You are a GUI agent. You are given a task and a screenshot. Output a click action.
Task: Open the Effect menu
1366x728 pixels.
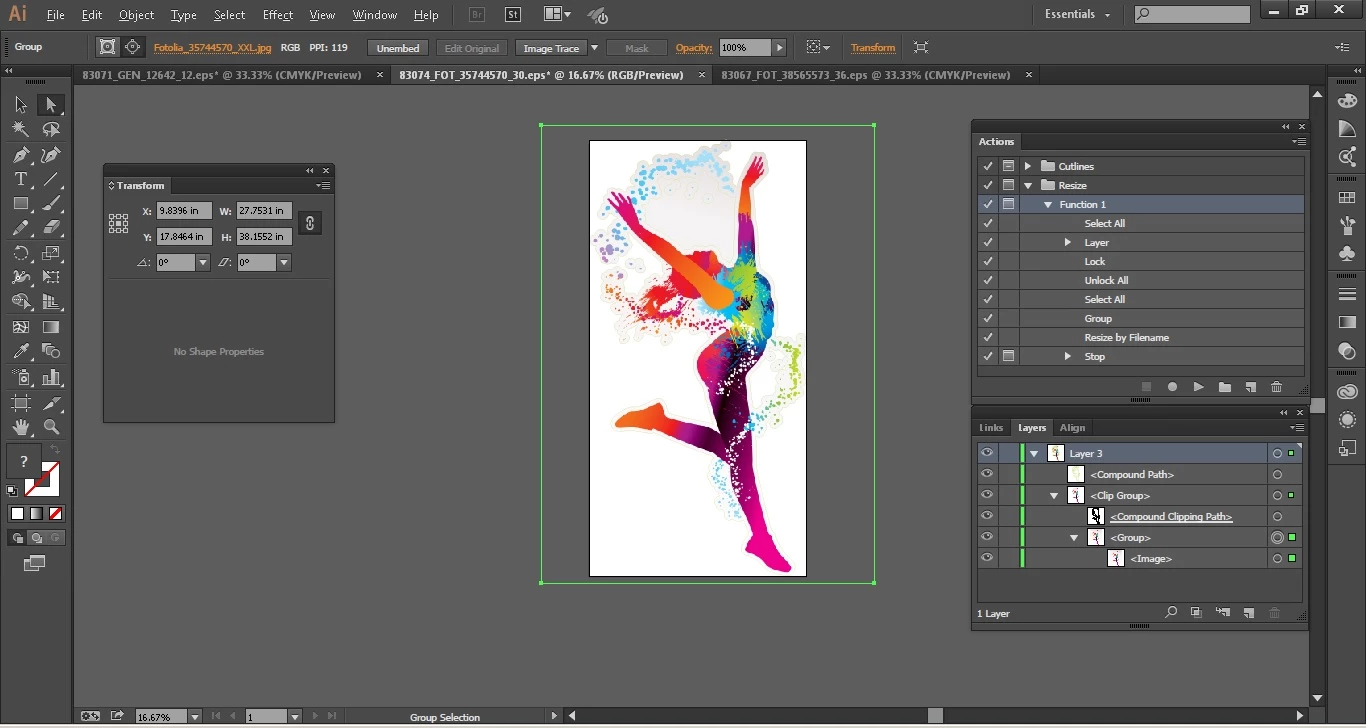pos(278,15)
